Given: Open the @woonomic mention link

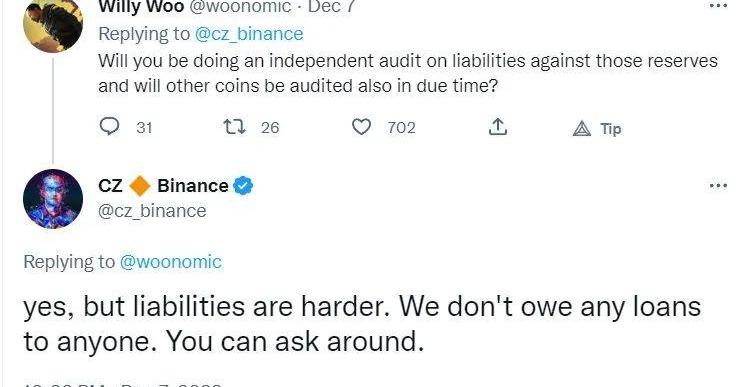Looking at the screenshot, I should pyautogui.click(x=171, y=262).
